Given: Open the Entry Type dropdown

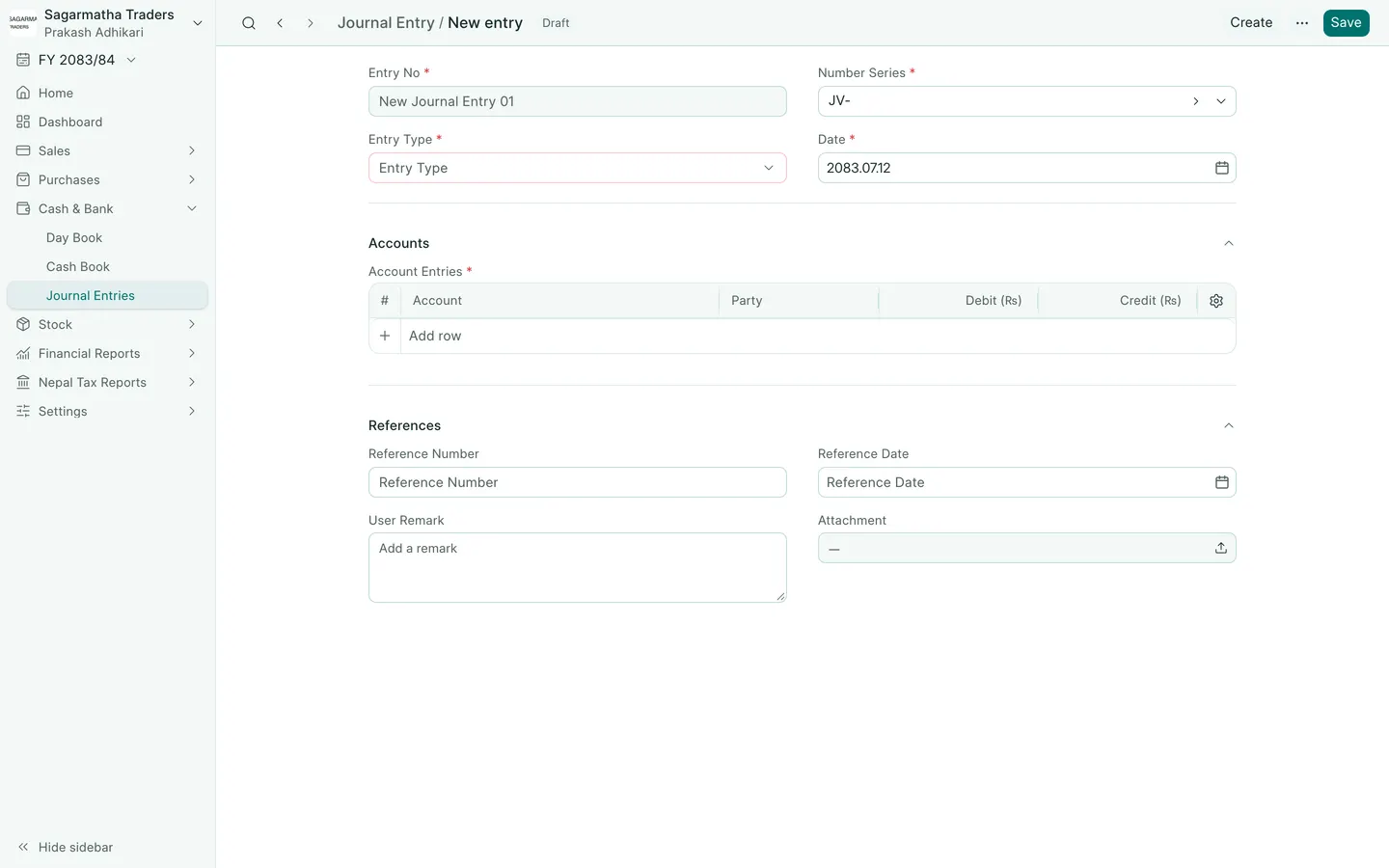Looking at the screenshot, I should coord(577,168).
